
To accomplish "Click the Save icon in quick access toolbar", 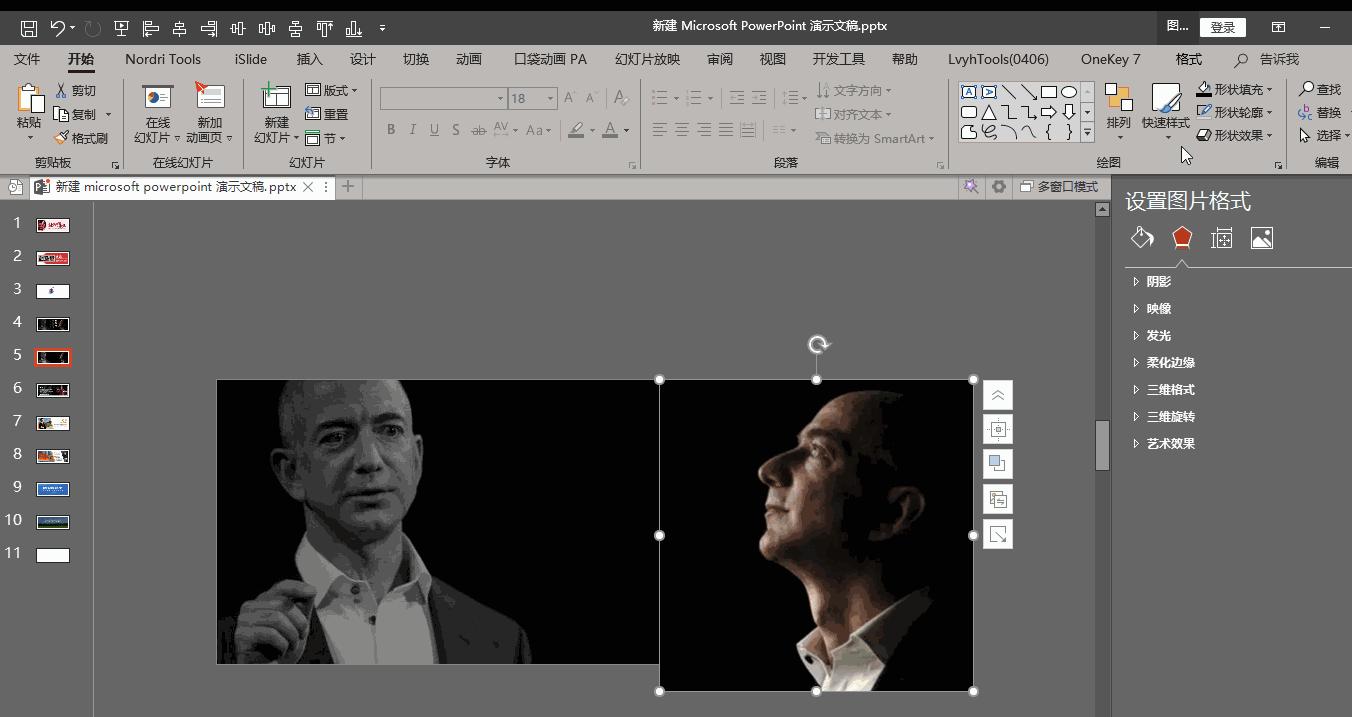I will pos(29,28).
